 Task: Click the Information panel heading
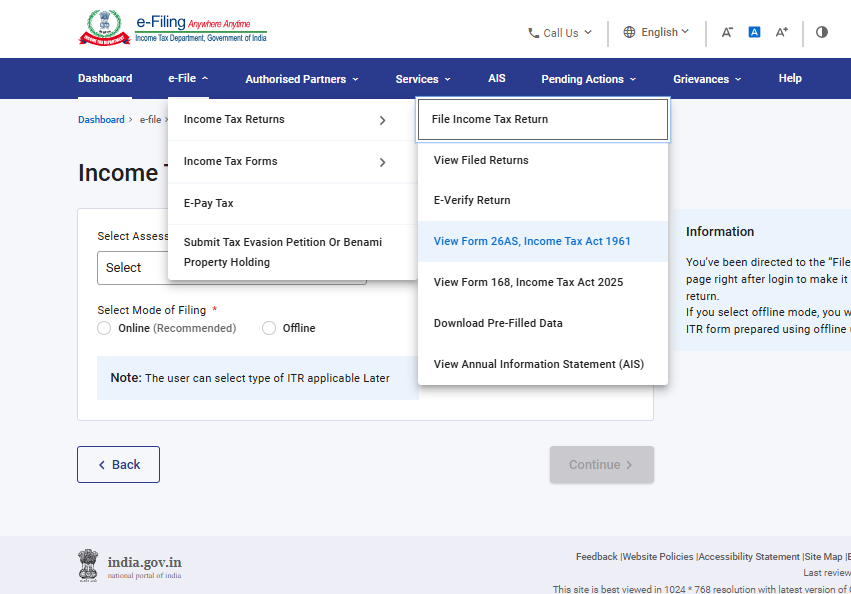point(720,232)
